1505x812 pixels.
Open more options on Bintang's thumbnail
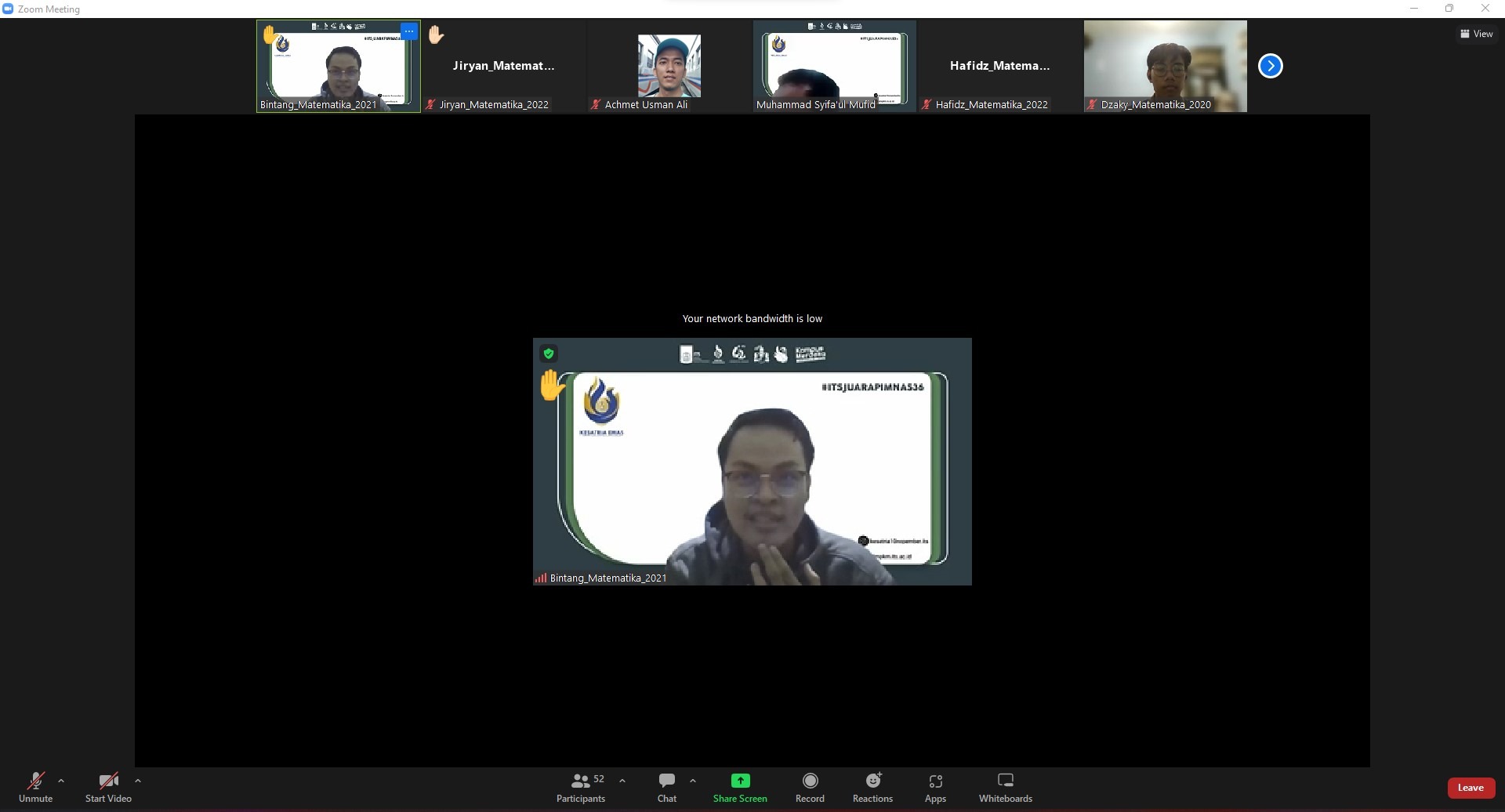(409, 31)
